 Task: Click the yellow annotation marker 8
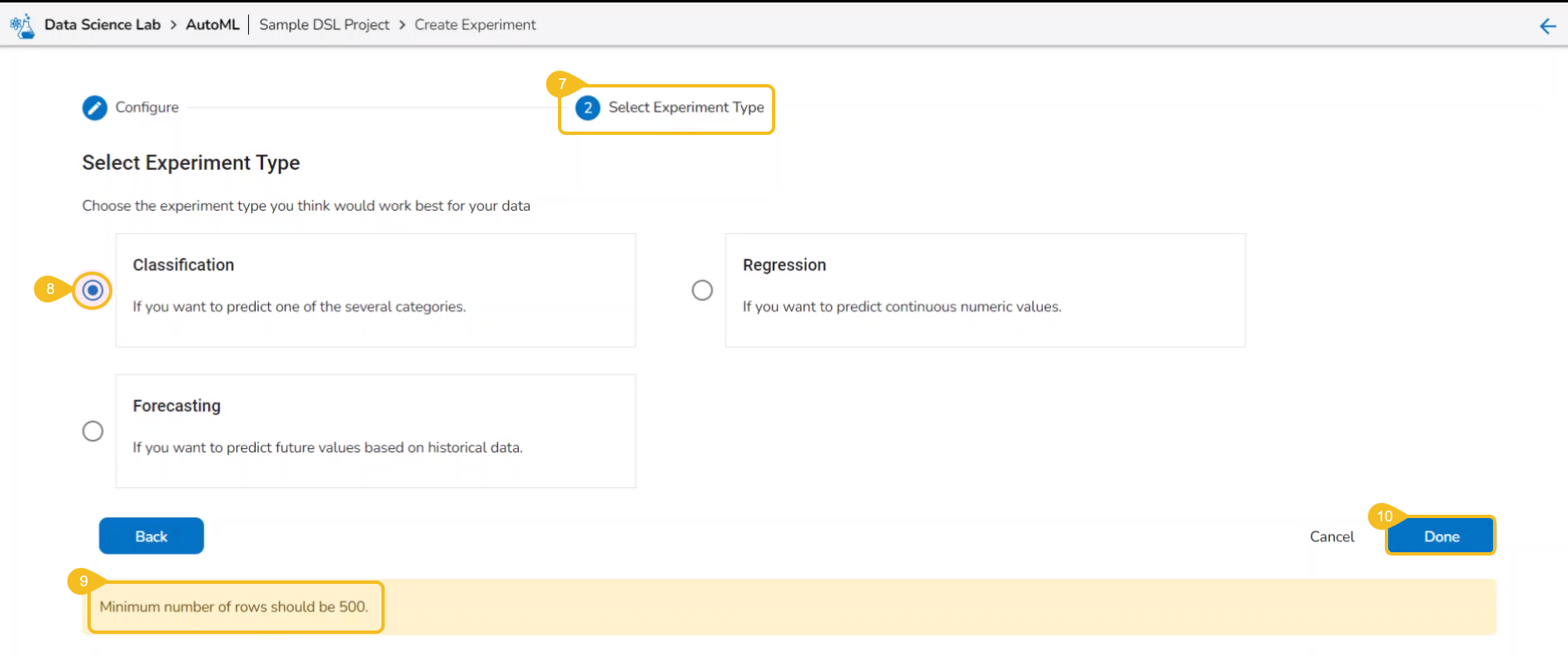(x=50, y=289)
